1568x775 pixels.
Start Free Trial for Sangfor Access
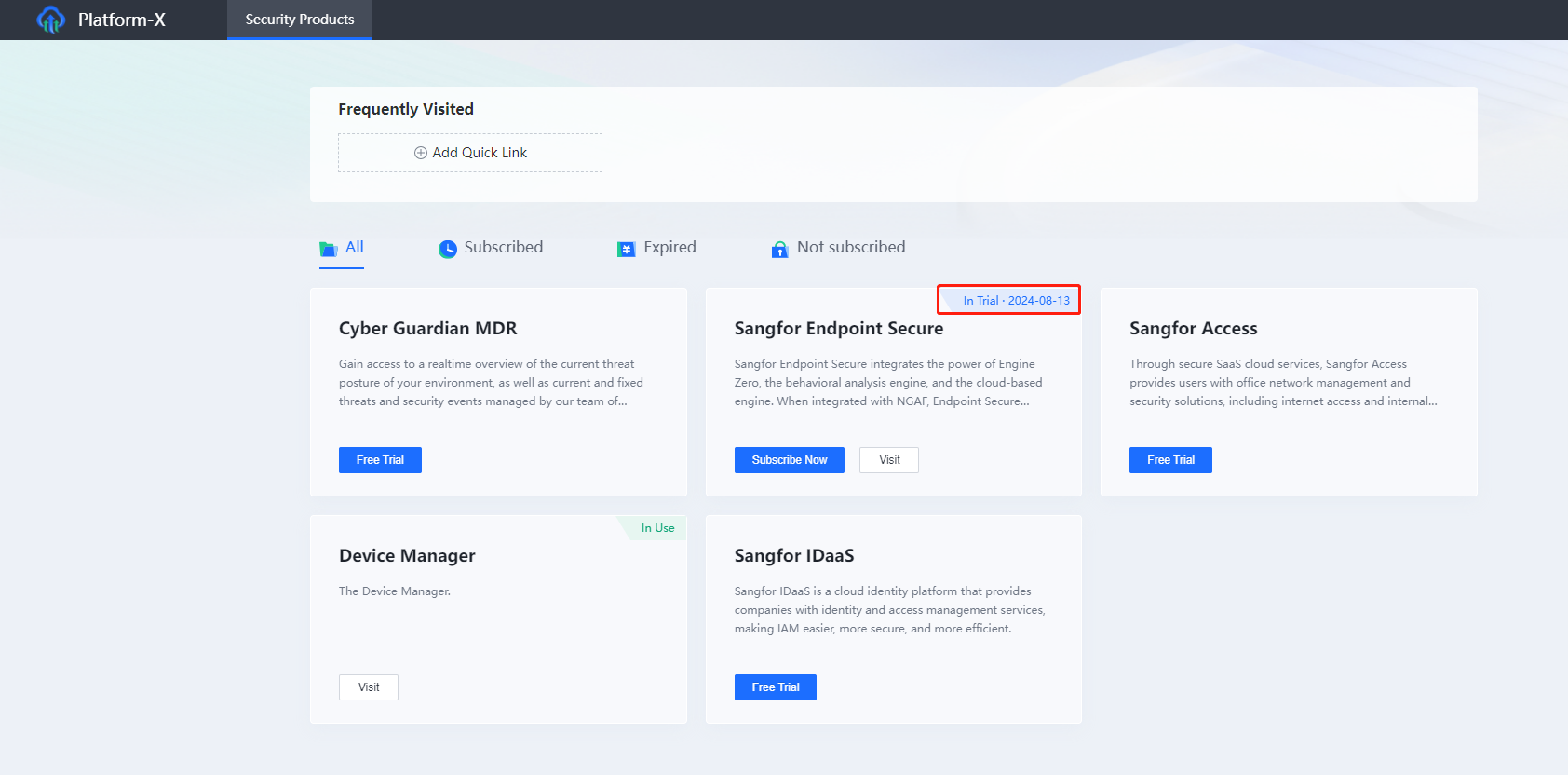[x=1170, y=460]
